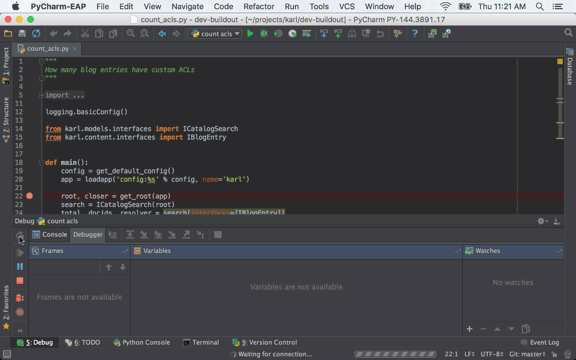The image size is (576, 360).
Task: Open the Terminal tool window
Action: click(201, 342)
